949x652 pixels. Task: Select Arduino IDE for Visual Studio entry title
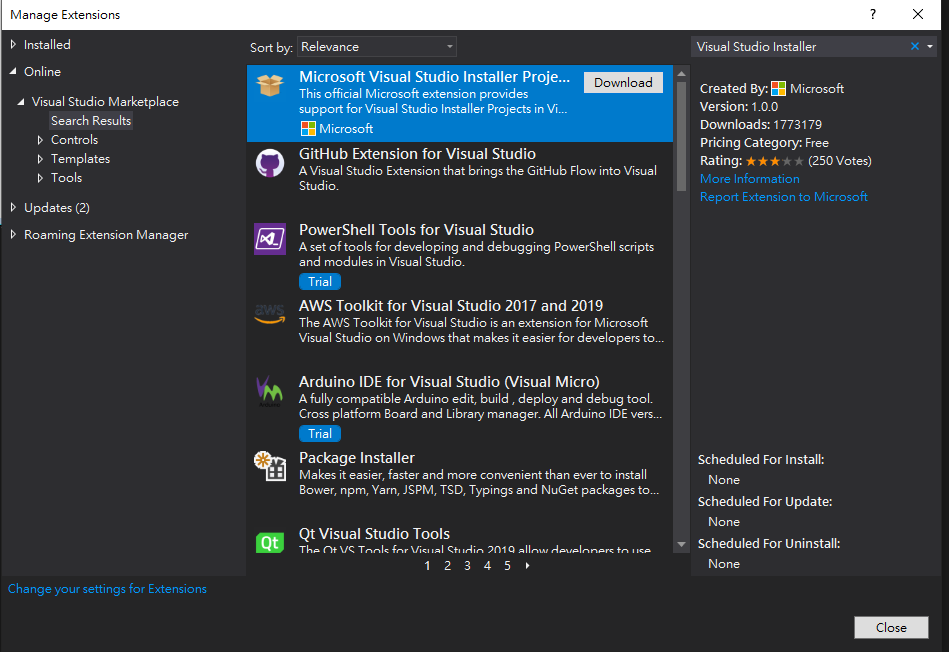pos(449,382)
